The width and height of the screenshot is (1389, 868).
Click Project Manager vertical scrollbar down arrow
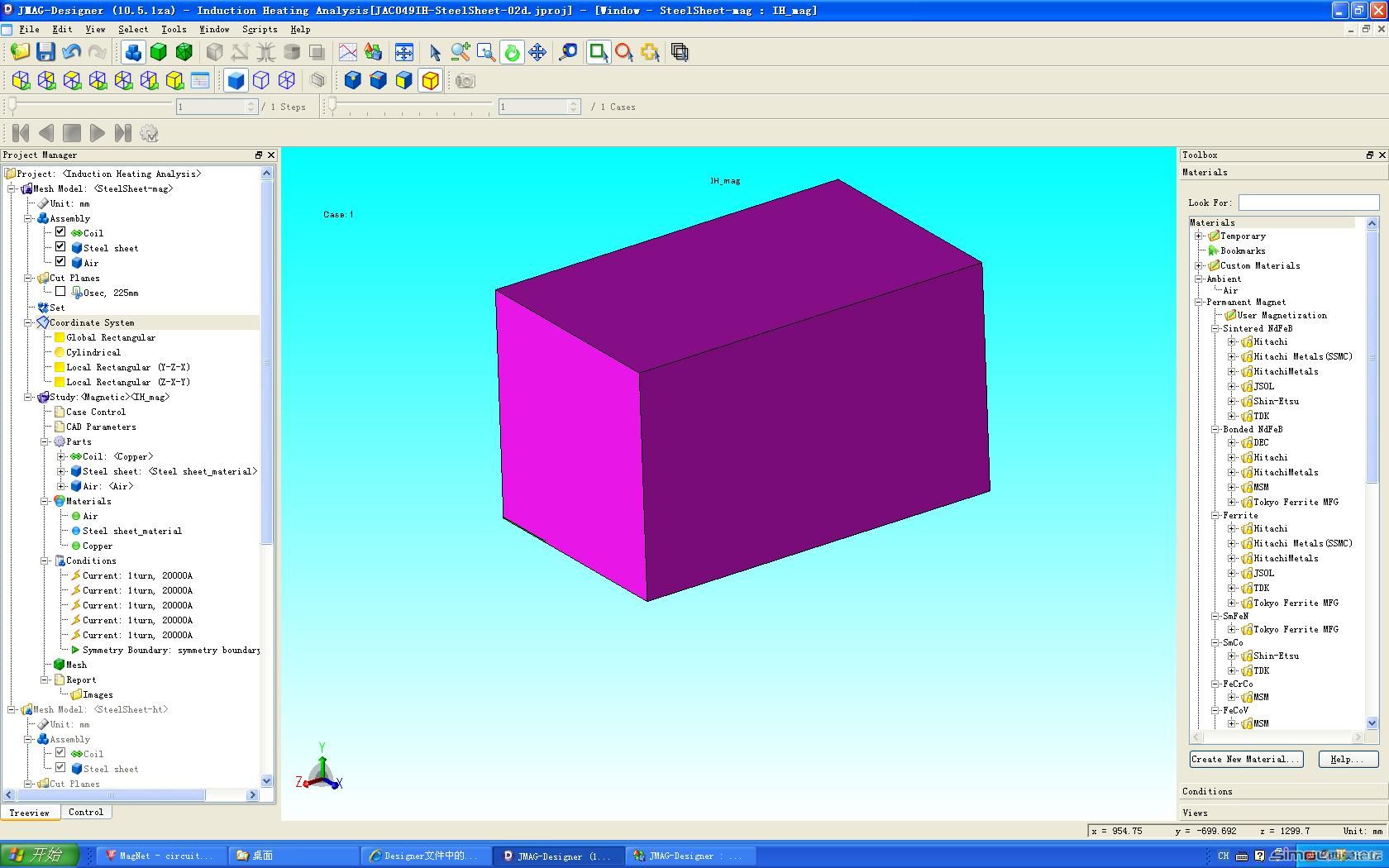266,780
